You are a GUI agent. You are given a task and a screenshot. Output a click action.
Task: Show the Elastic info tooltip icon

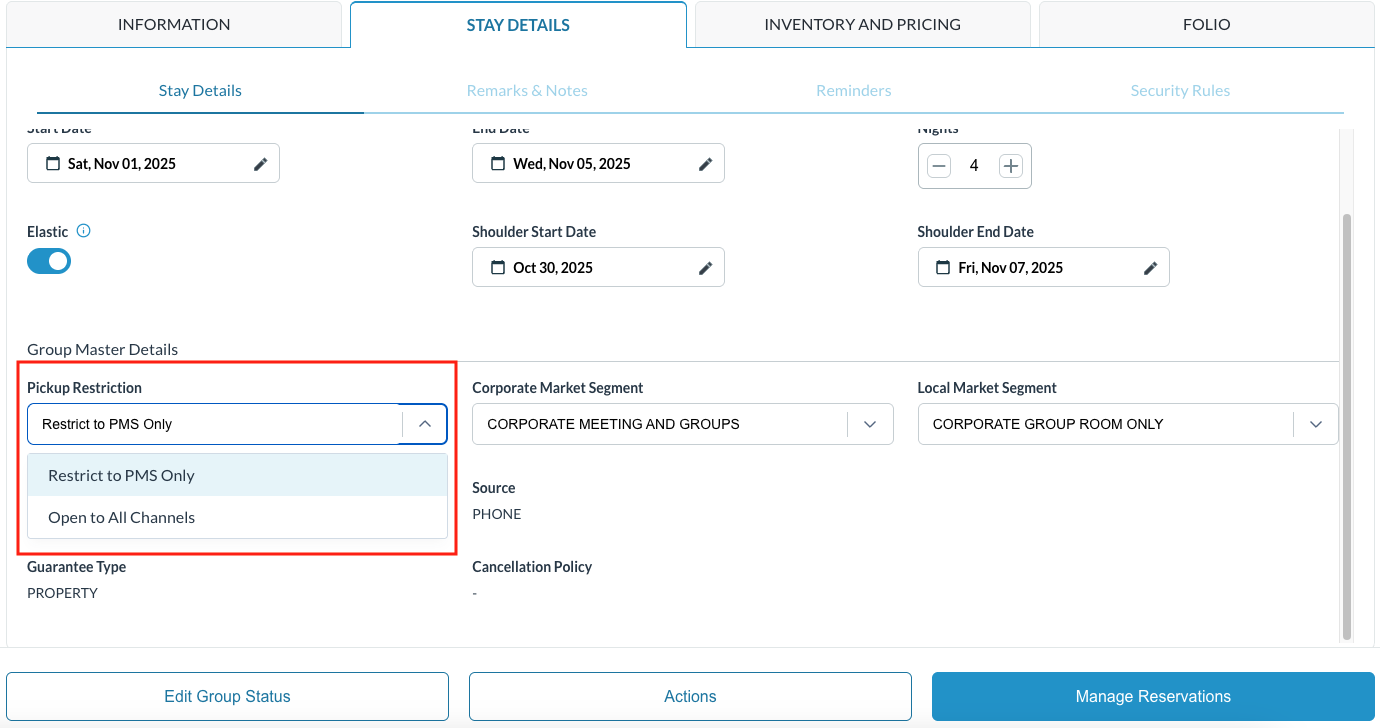84,231
